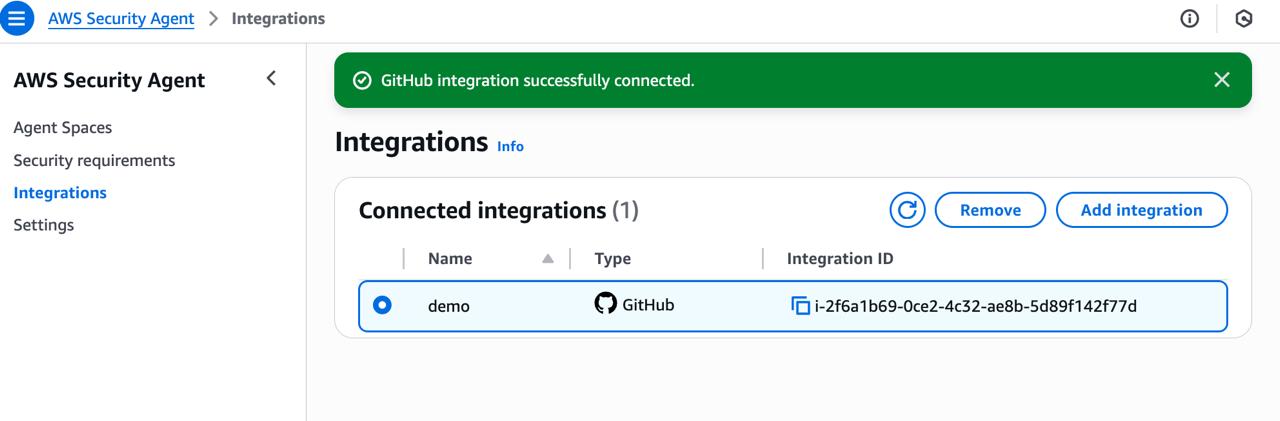Click the Type column header

coord(612,259)
